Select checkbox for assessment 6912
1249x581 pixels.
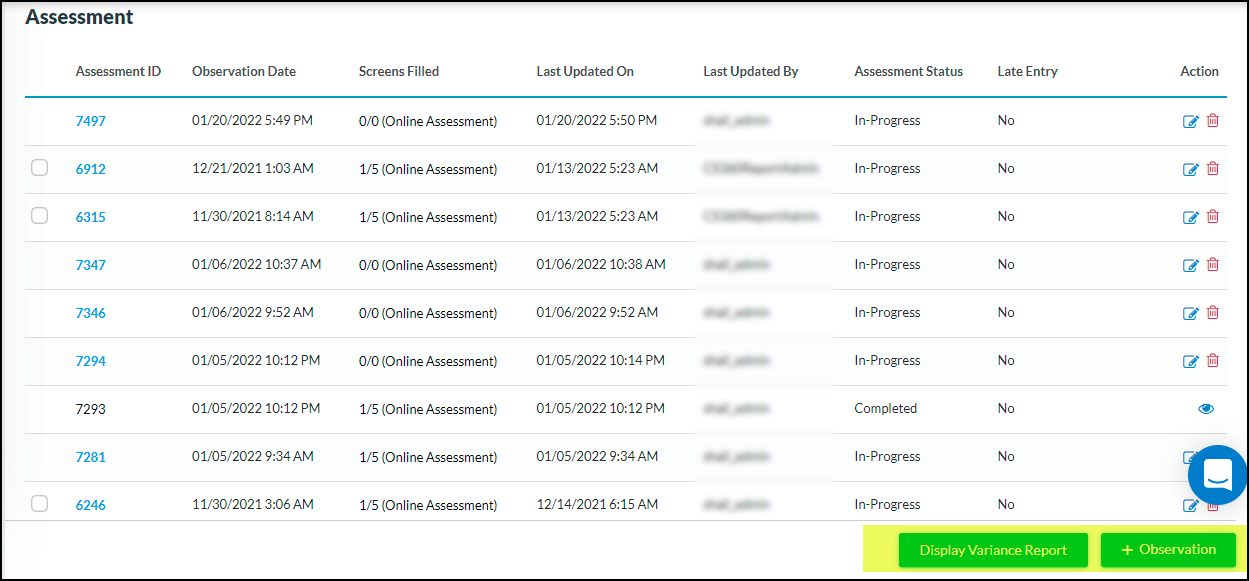coord(39,168)
